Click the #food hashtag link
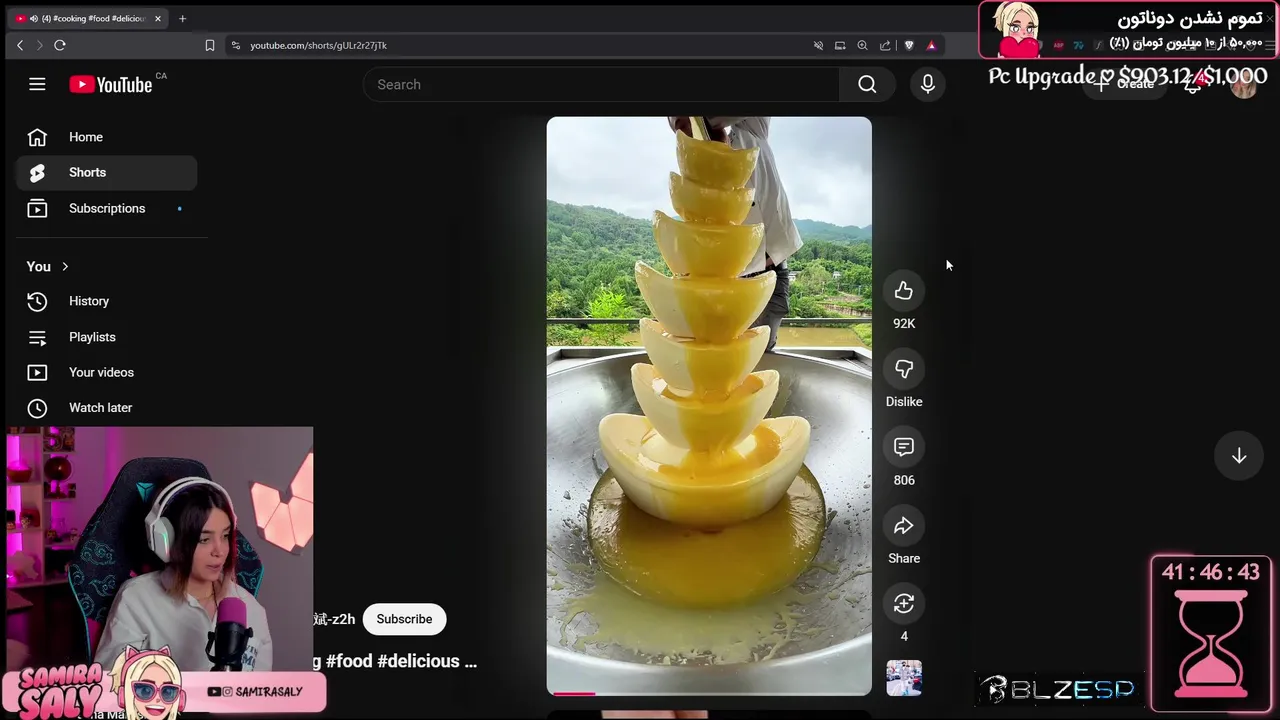1280x720 pixels. click(x=349, y=661)
